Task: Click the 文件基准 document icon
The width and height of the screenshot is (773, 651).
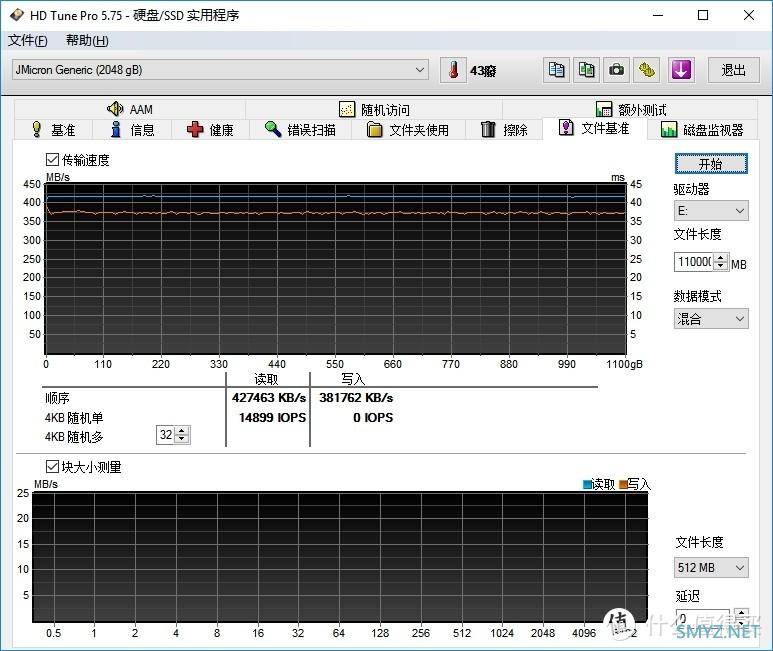Action: pyautogui.click(x=566, y=128)
